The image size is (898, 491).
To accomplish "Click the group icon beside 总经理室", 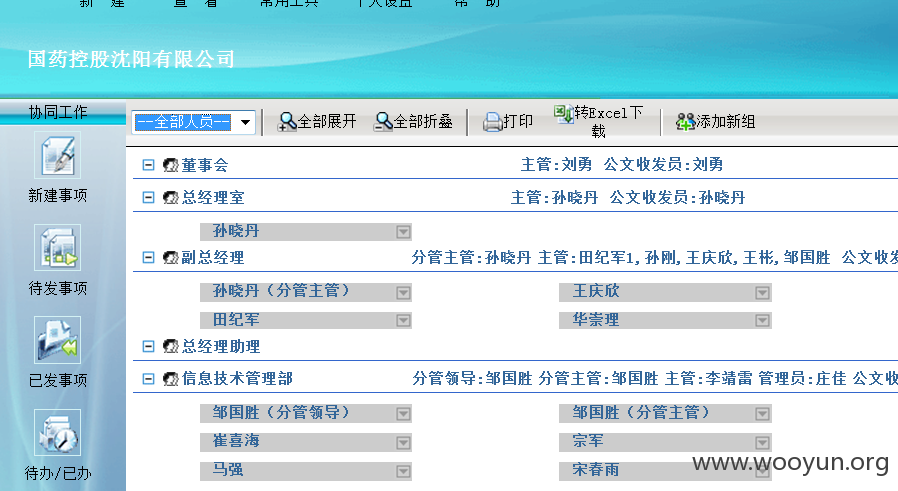I will click(x=171, y=198).
